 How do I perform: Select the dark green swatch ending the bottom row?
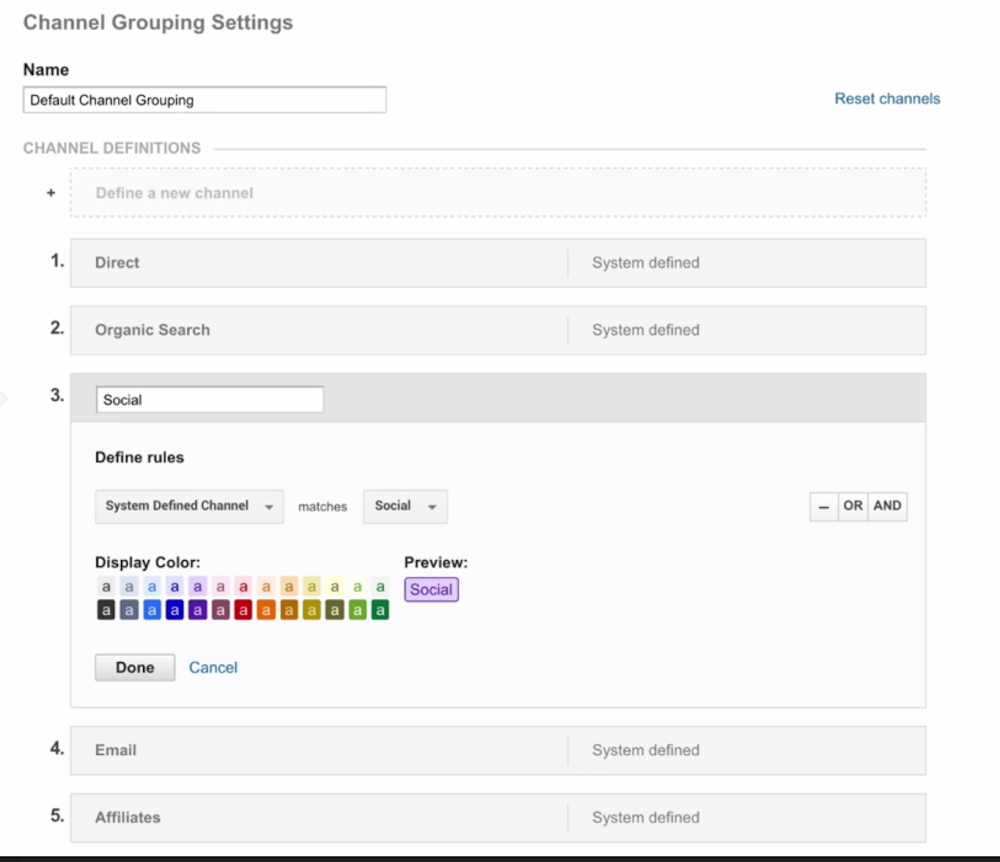point(380,610)
